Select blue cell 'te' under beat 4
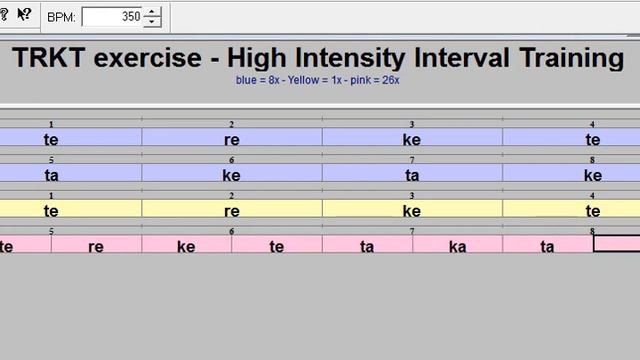Viewport: 640px width, 360px height. point(571,137)
